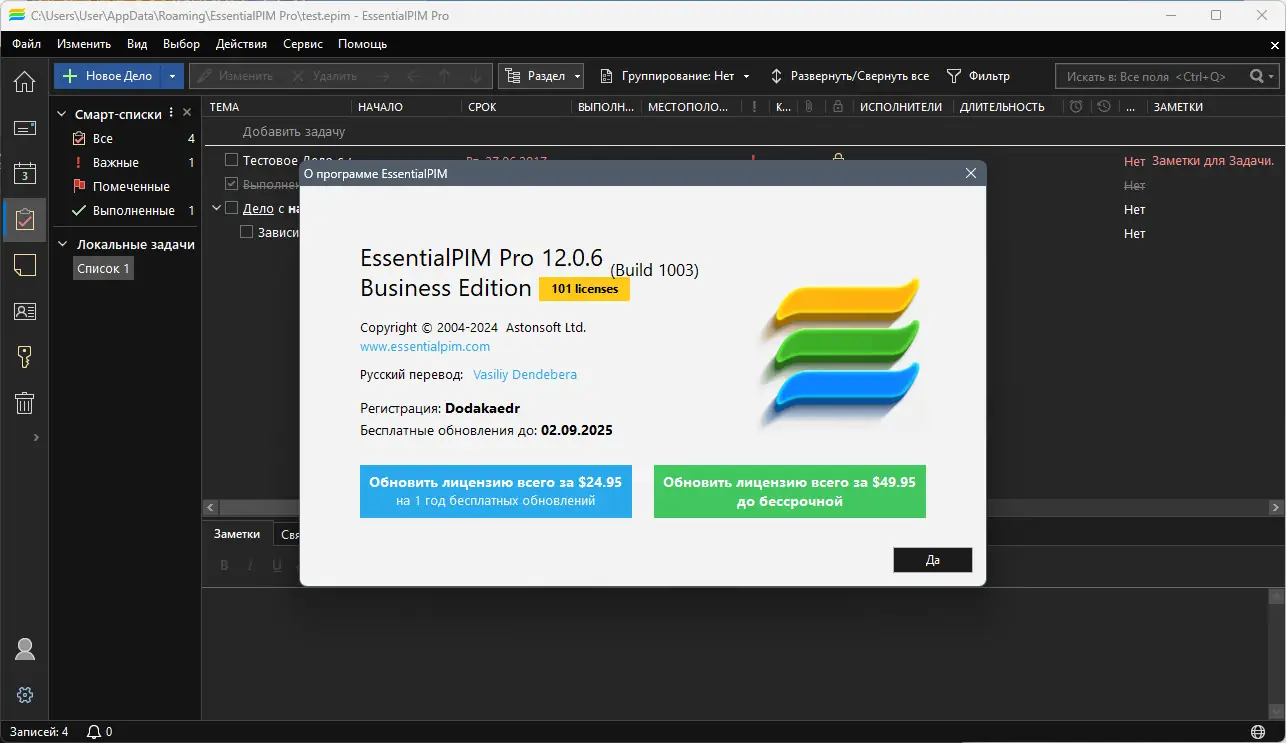The image size is (1286, 743).
Task: Click the globe icon in status bar
Action: (1258, 732)
